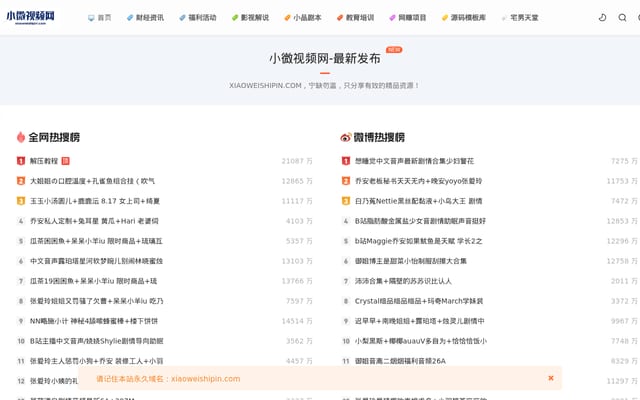Click the 7275 万 Weibo count
The image size is (640, 400).
pos(624,161)
